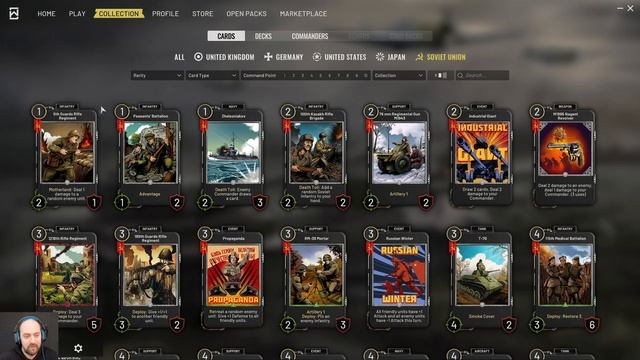Select the Kazakh Rifle Brigade card
This screenshot has height=360, width=640.
pyautogui.click(x=315, y=157)
